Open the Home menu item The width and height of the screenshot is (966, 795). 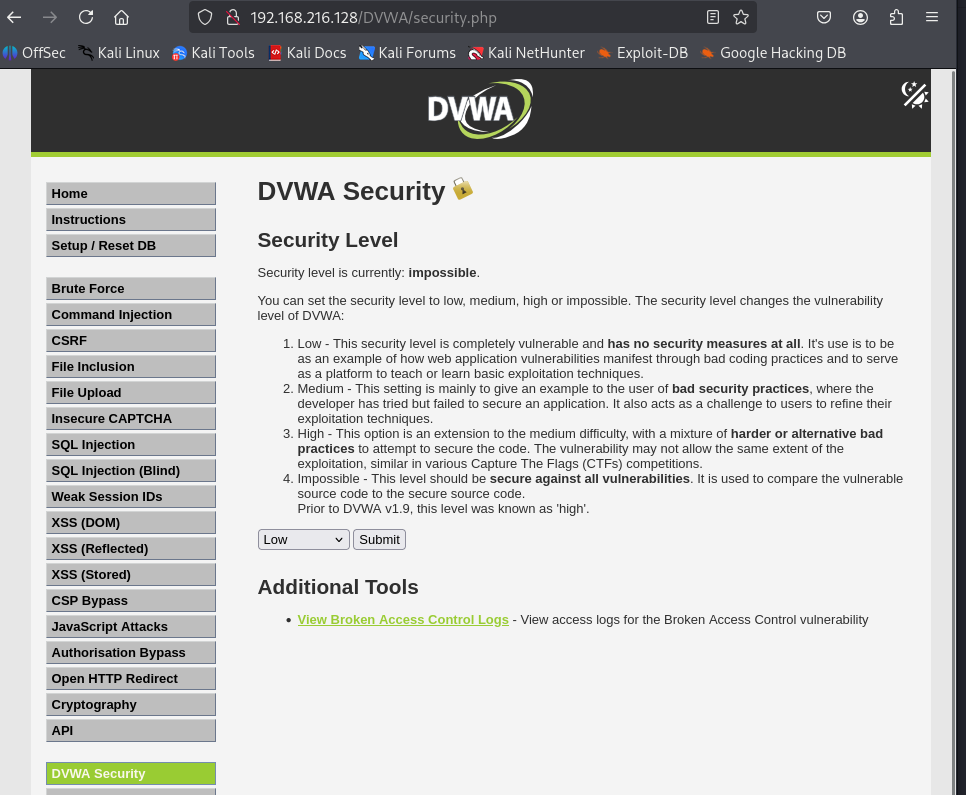(131, 194)
